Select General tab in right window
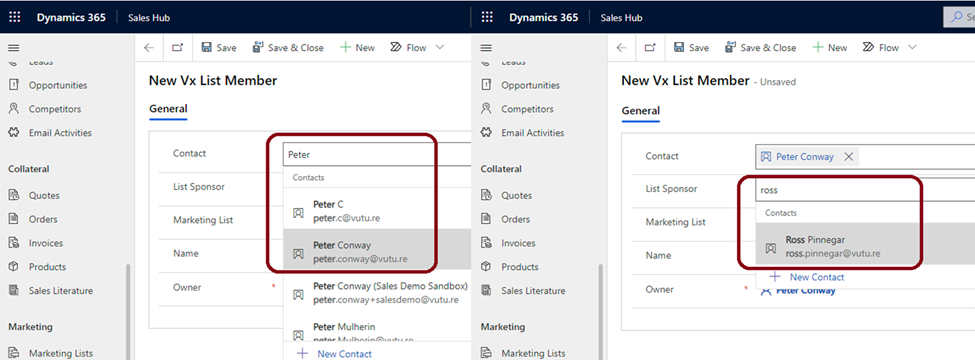The width and height of the screenshot is (975, 360). pyautogui.click(x=640, y=111)
